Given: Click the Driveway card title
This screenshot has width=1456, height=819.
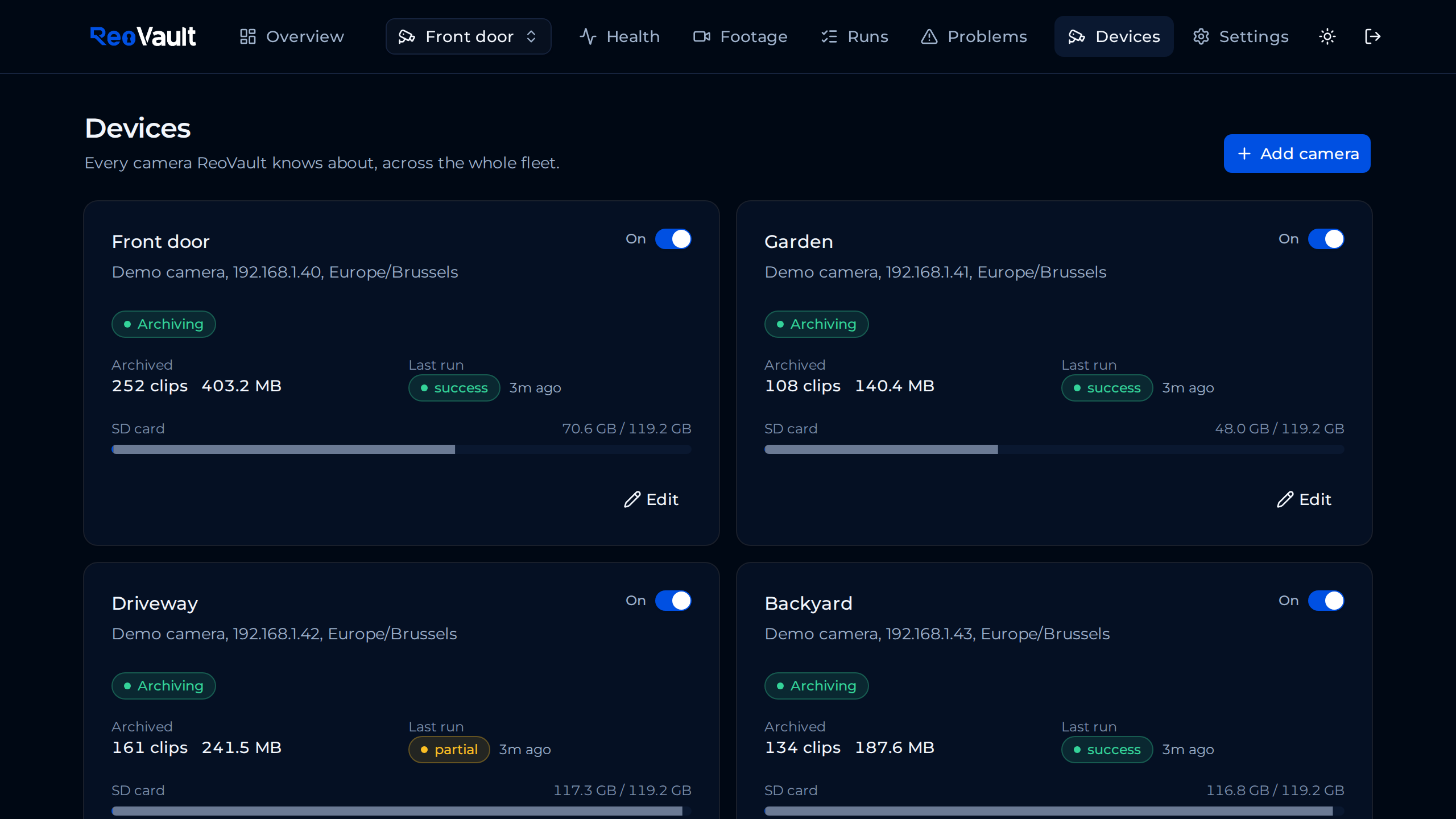Looking at the screenshot, I should (x=155, y=603).
